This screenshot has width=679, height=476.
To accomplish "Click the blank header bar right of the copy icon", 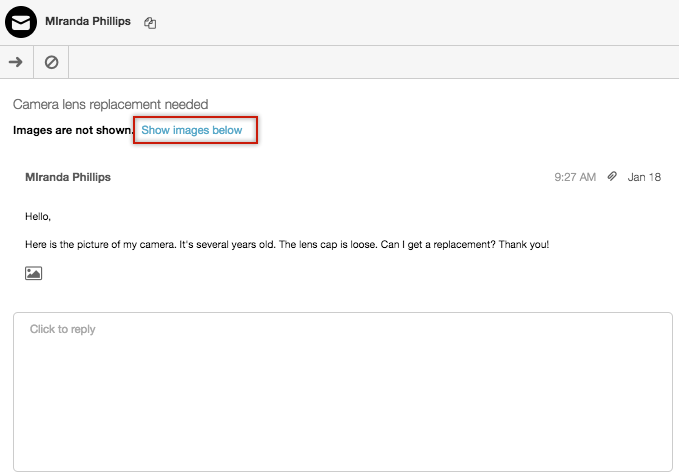I will pyautogui.click(x=418, y=22).
